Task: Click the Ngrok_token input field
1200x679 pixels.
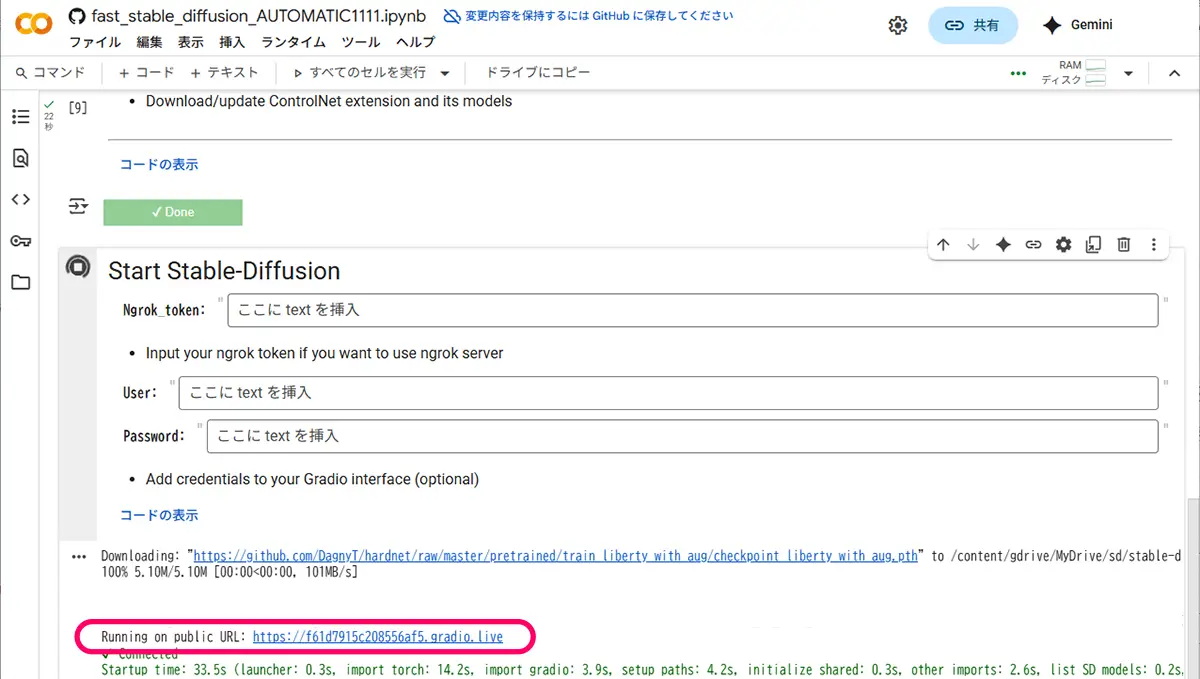Action: [x=693, y=310]
